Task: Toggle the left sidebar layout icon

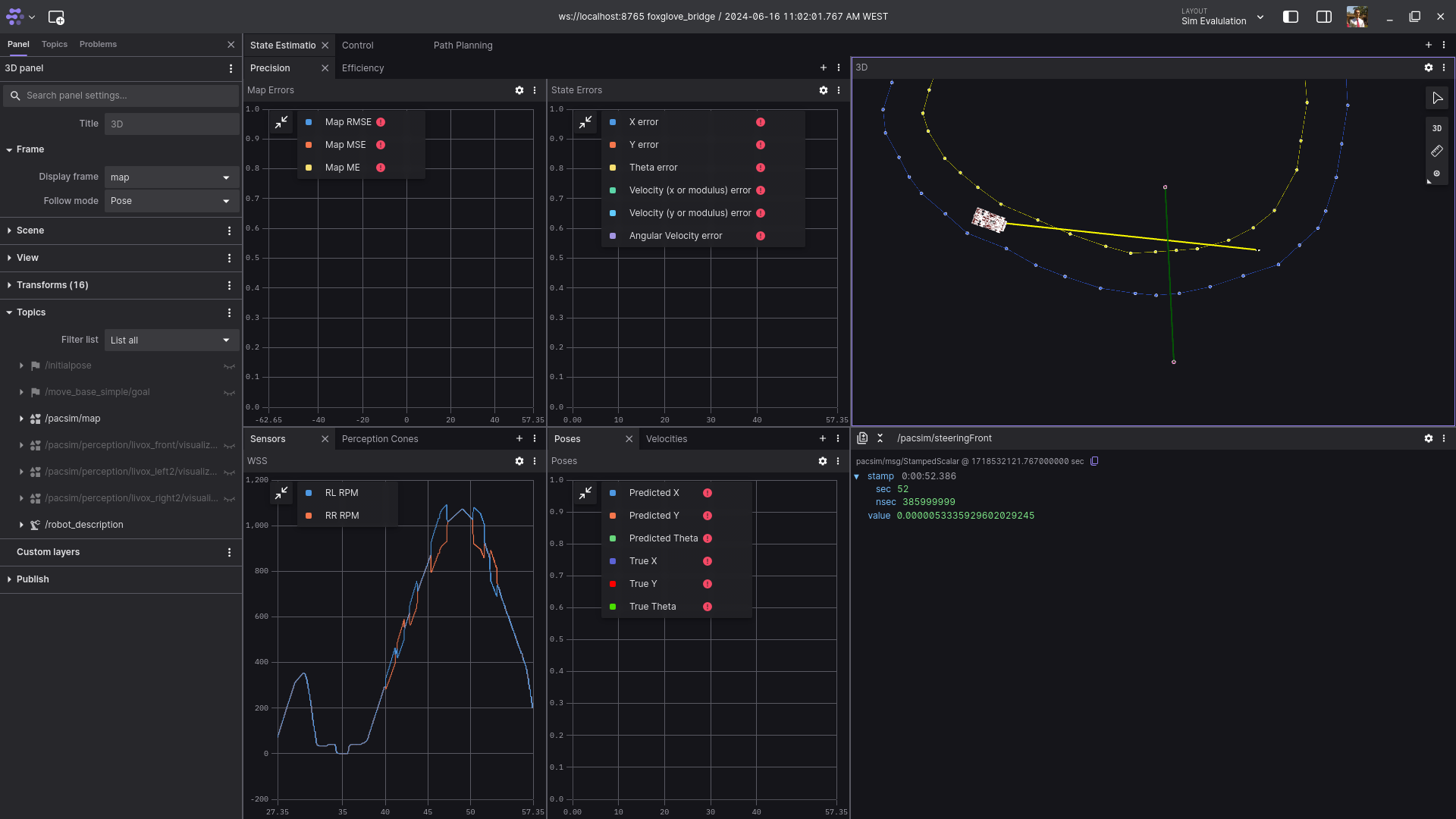Action: pyautogui.click(x=1290, y=17)
